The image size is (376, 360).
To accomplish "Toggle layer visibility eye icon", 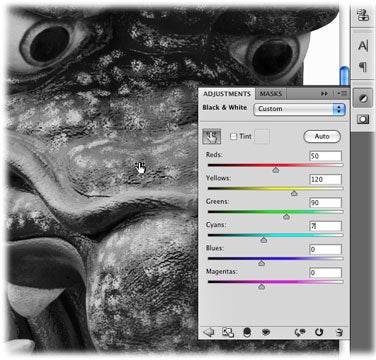I will coord(266,332).
